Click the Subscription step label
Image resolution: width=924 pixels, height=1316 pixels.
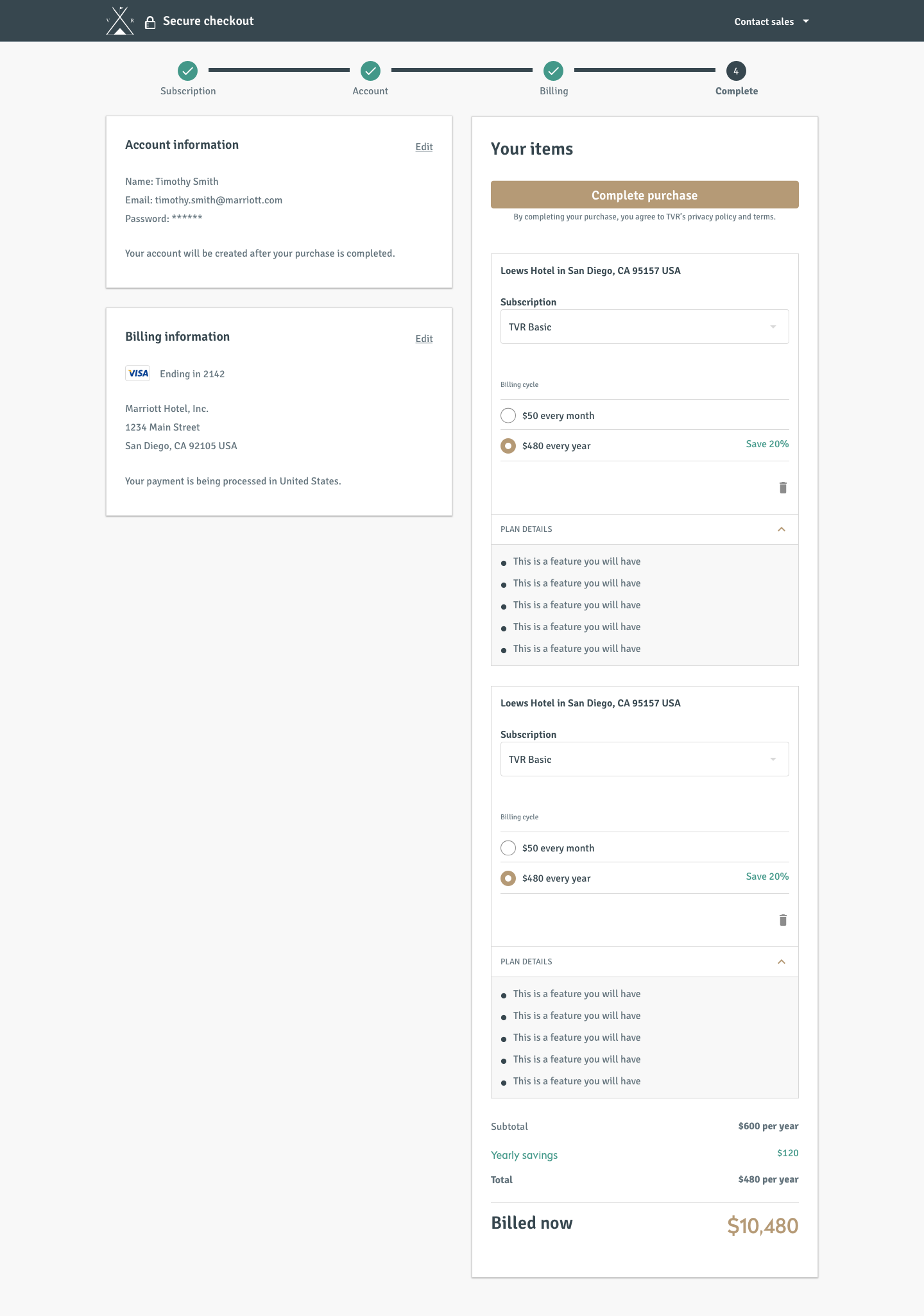click(x=188, y=91)
